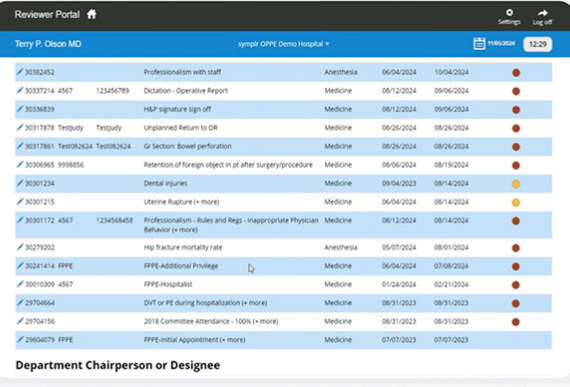Click 9998856 in row 30306965

(71, 165)
